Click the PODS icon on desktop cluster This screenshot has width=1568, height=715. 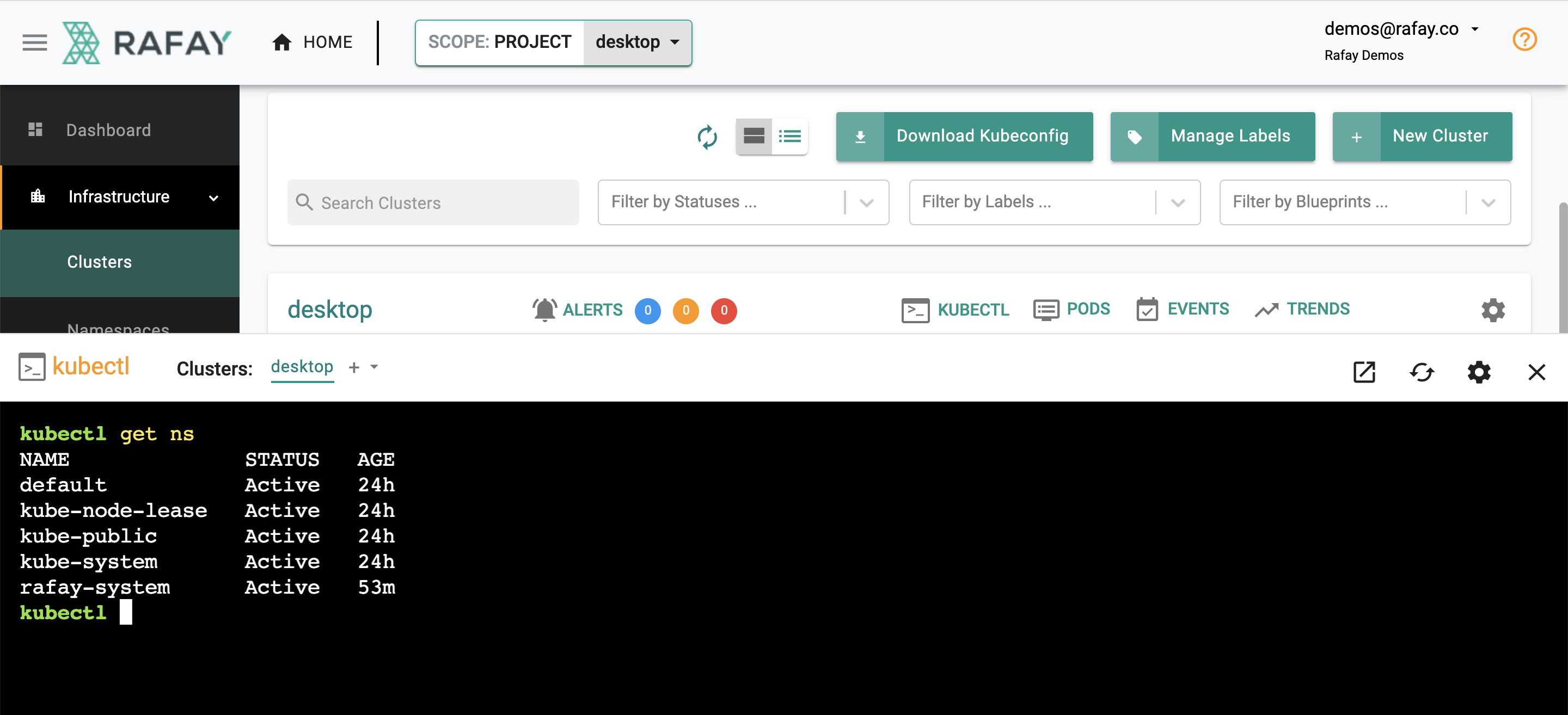(x=1046, y=310)
